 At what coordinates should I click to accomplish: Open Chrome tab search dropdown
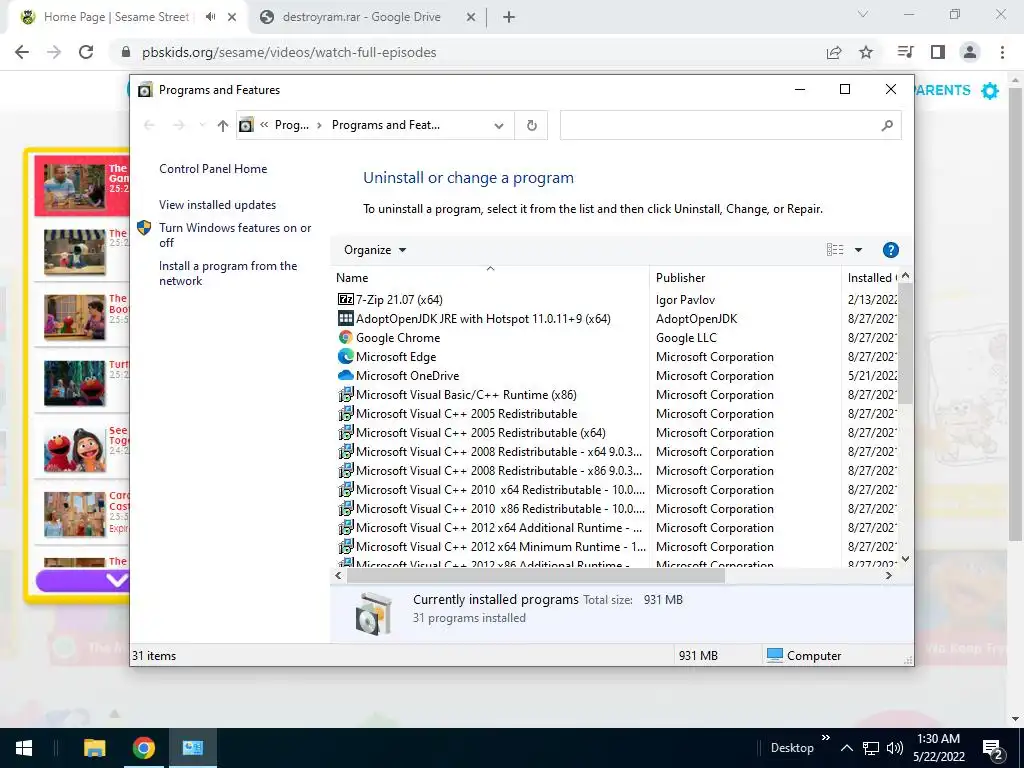[863, 14]
